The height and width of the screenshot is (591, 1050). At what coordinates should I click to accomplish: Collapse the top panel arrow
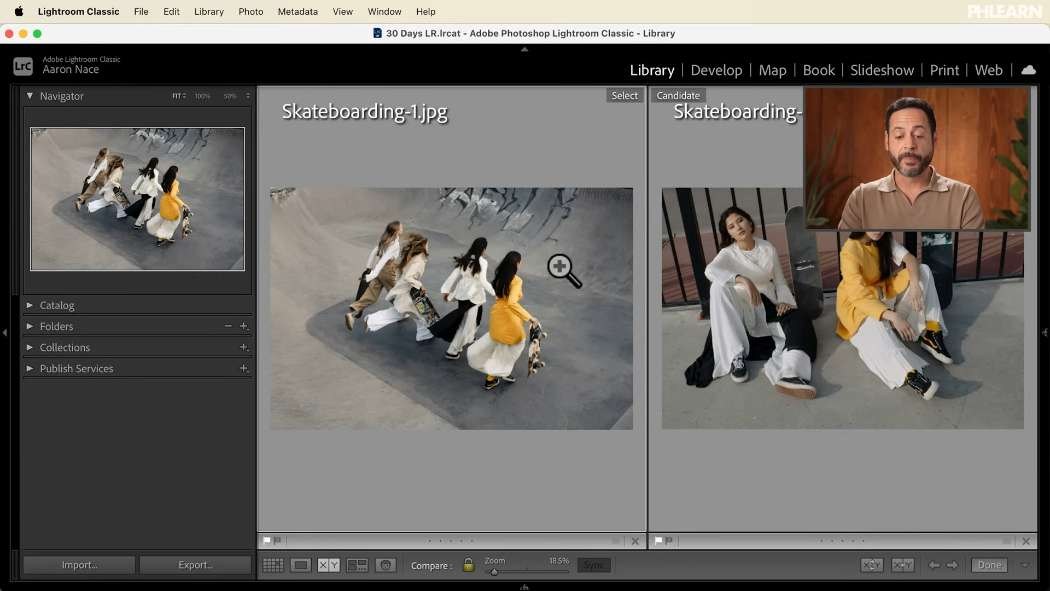tap(524, 49)
